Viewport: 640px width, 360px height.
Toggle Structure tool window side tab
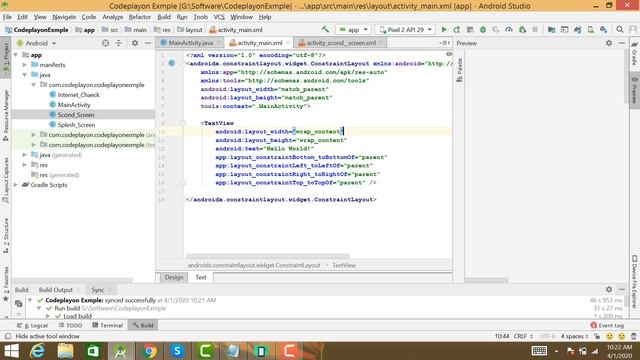[6, 236]
